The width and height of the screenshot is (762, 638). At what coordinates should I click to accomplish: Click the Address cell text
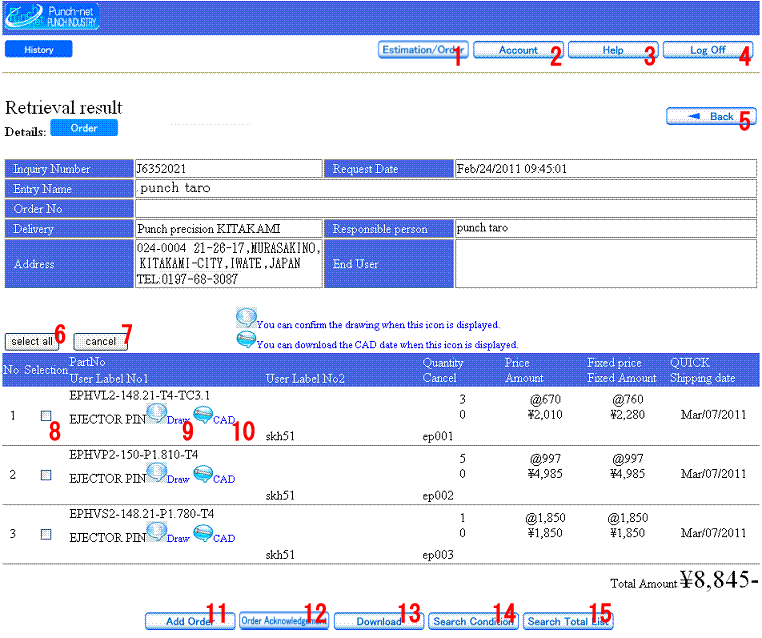pos(228,263)
